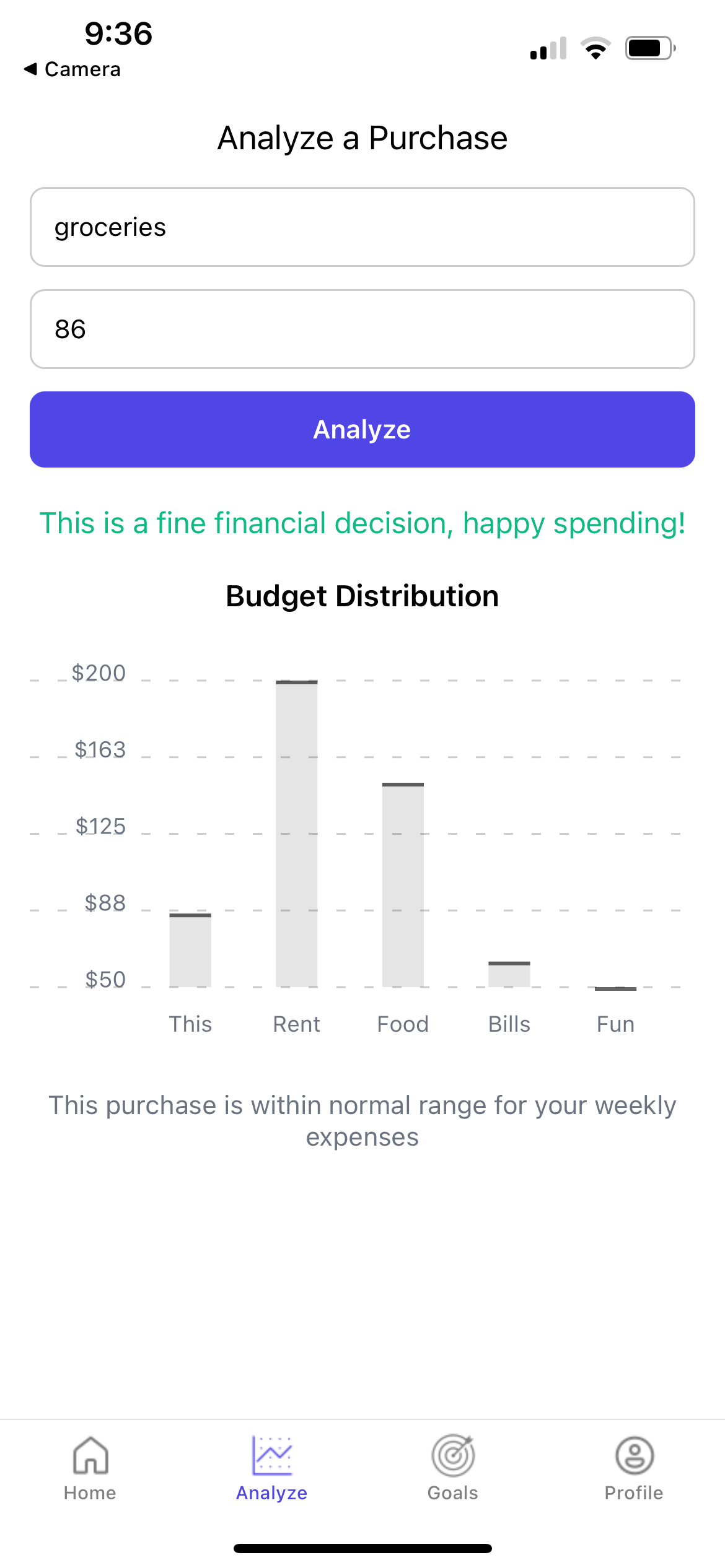Tap the Fun label under chart
The image size is (725, 1568).
click(x=615, y=1024)
